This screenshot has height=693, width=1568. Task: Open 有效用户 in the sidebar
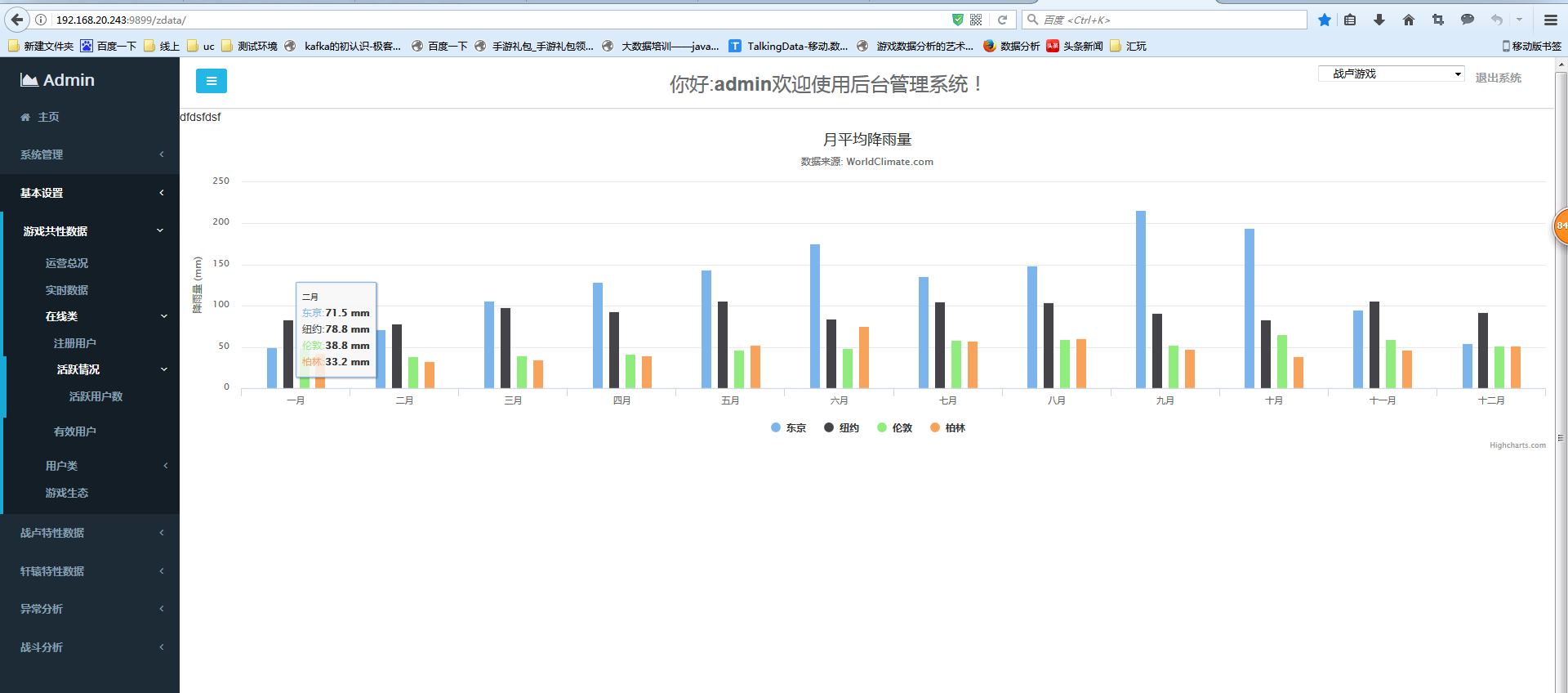tap(75, 431)
